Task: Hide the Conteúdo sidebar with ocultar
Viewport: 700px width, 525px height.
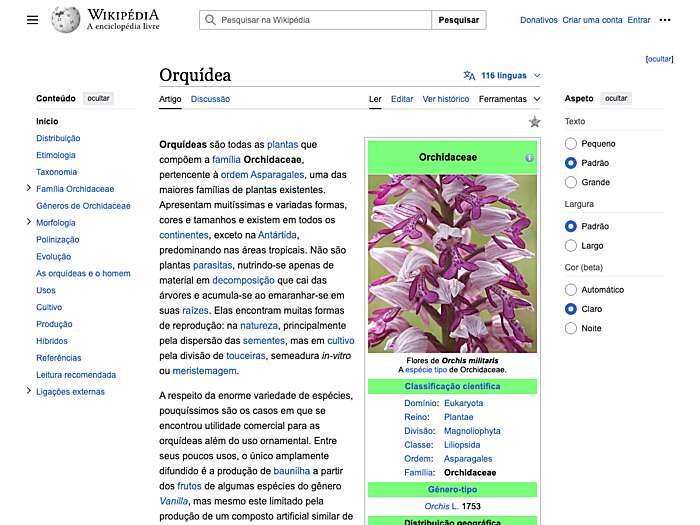Action: coord(98,98)
